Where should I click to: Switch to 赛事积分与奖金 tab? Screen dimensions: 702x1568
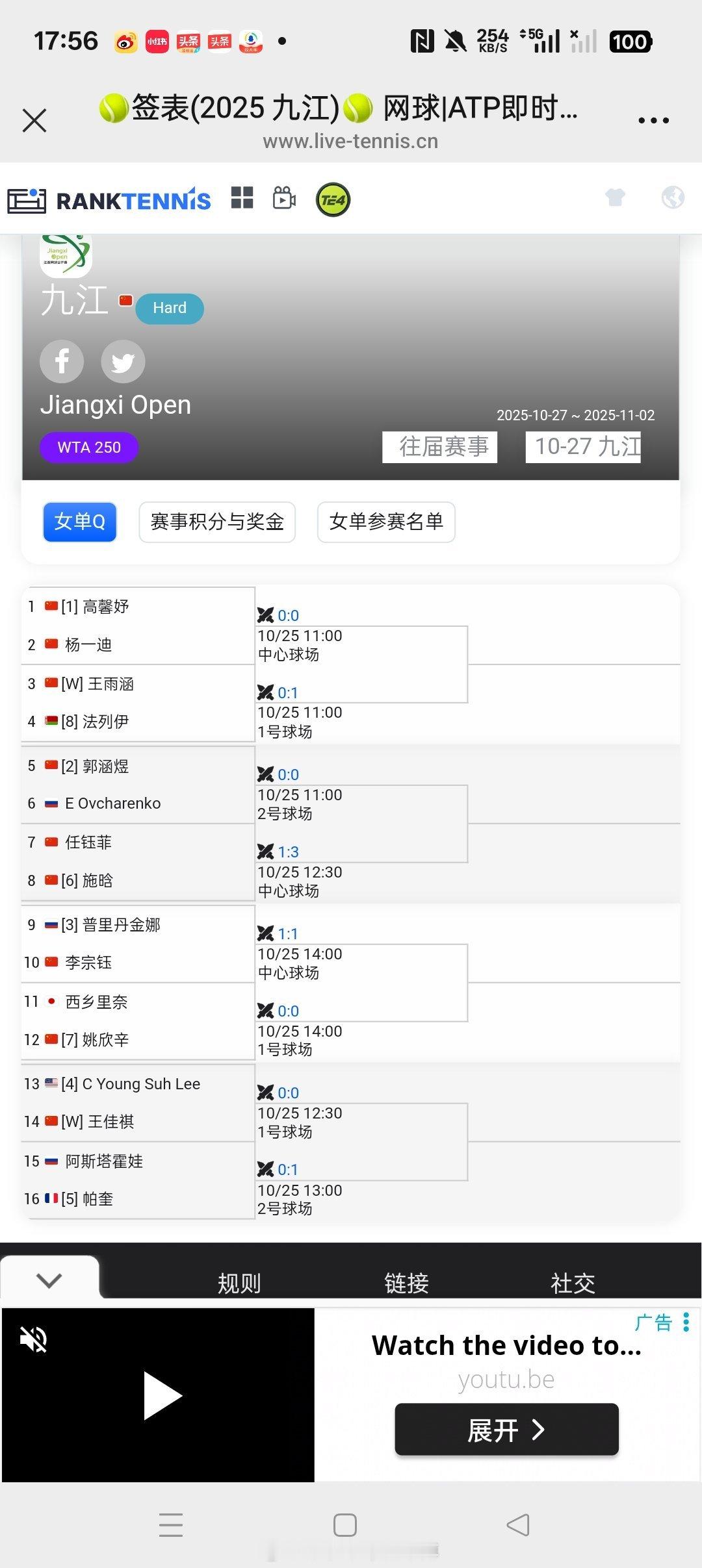click(x=217, y=522)
